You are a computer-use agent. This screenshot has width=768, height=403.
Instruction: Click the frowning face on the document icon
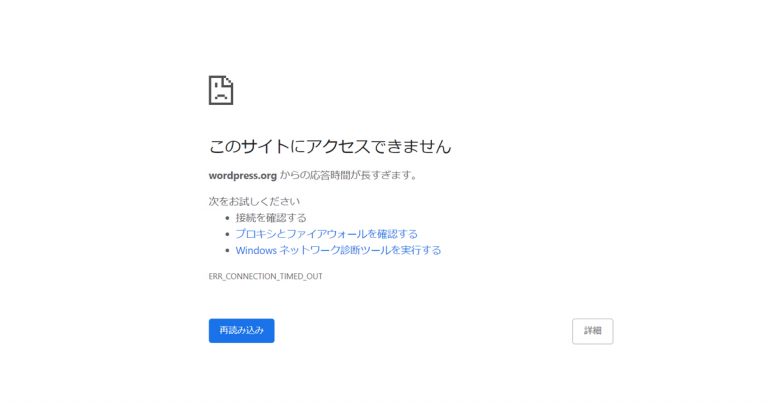pyautogui.click(x=221, y=93)
